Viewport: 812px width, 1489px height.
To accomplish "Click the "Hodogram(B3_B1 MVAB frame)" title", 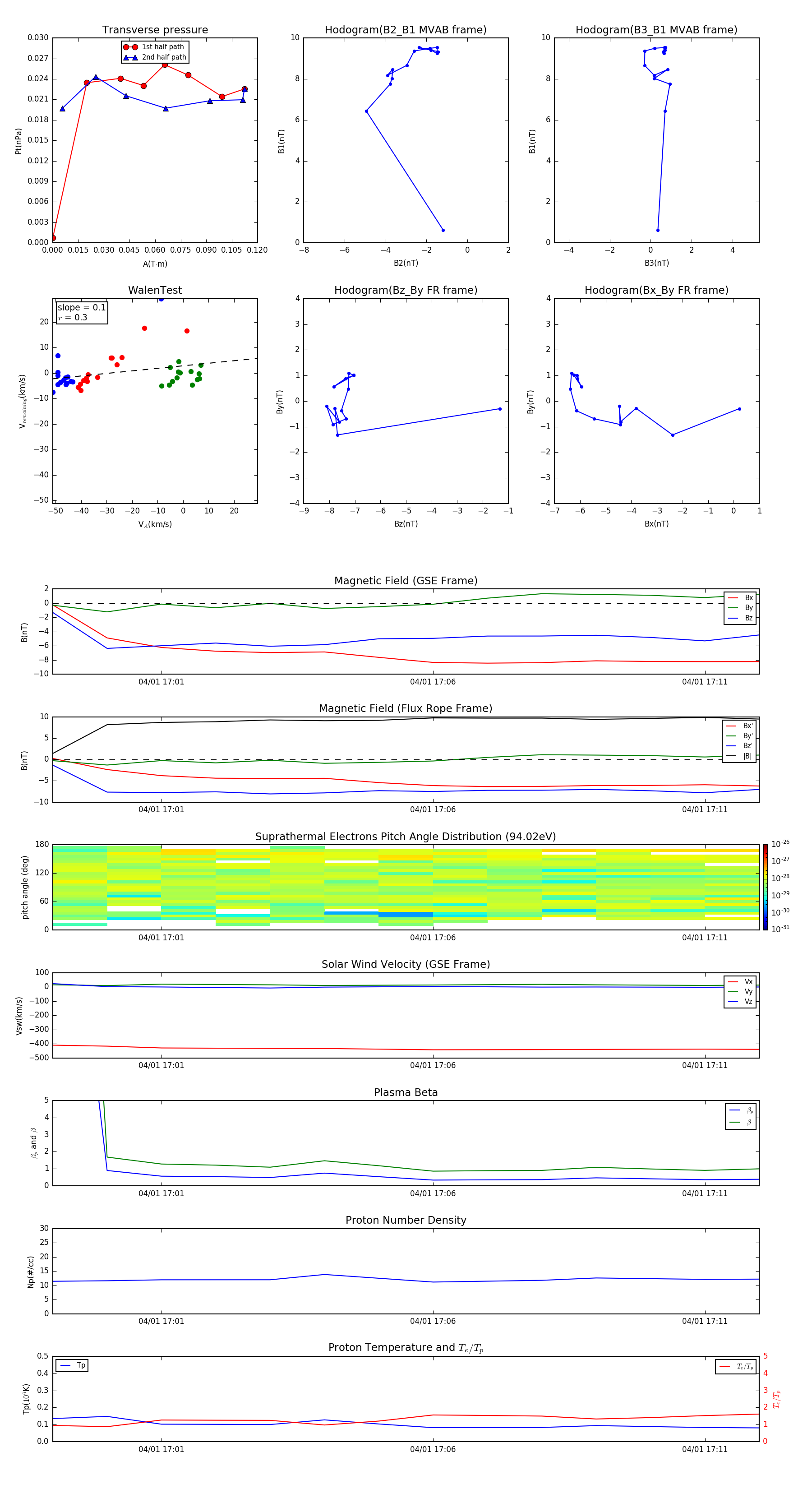I will 656,30.
